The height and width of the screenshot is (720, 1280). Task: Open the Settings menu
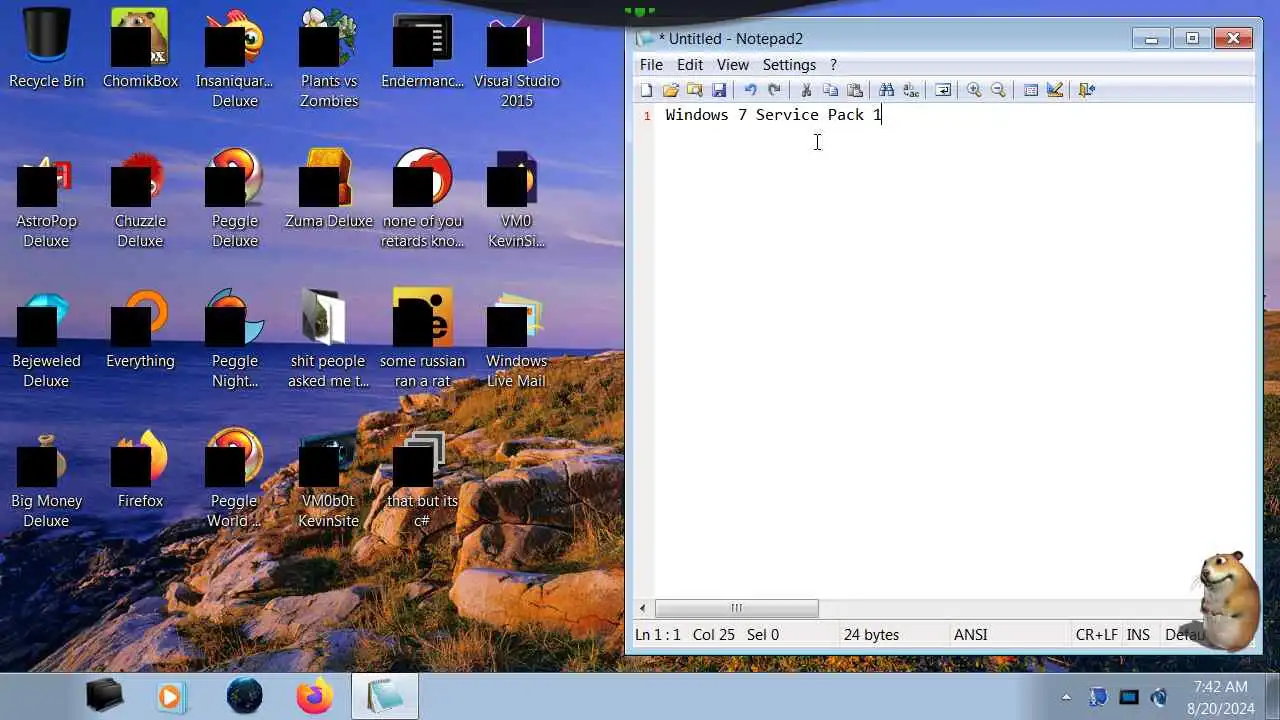click(x=789, y=64)
